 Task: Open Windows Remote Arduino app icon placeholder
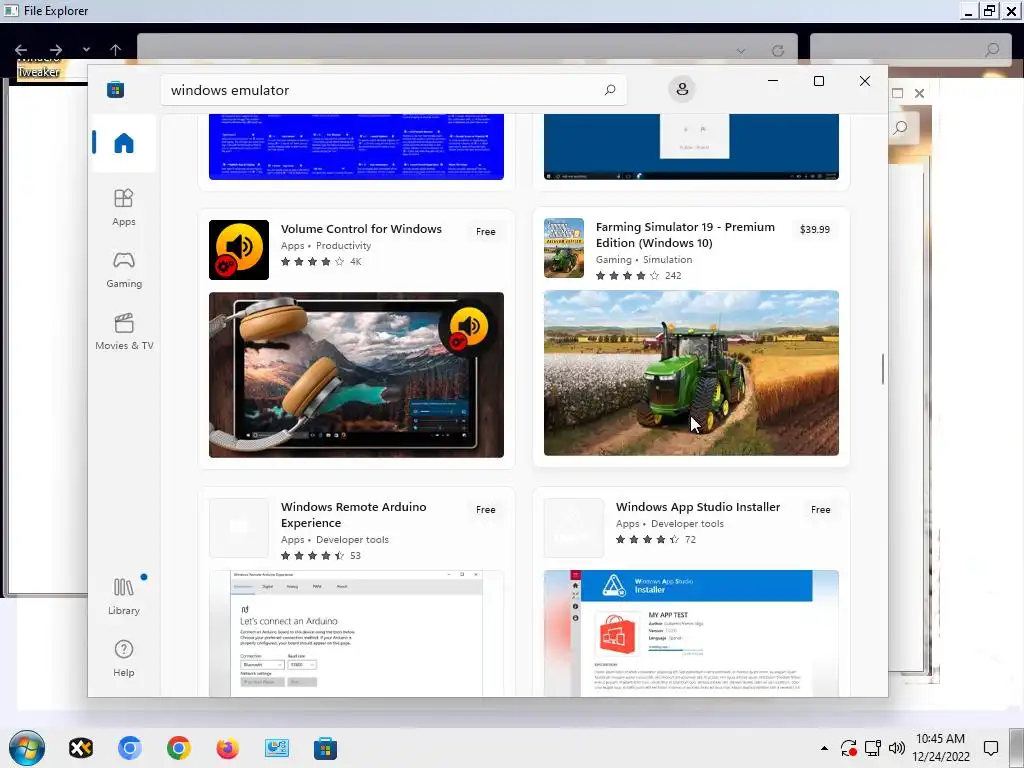point(239,528)
